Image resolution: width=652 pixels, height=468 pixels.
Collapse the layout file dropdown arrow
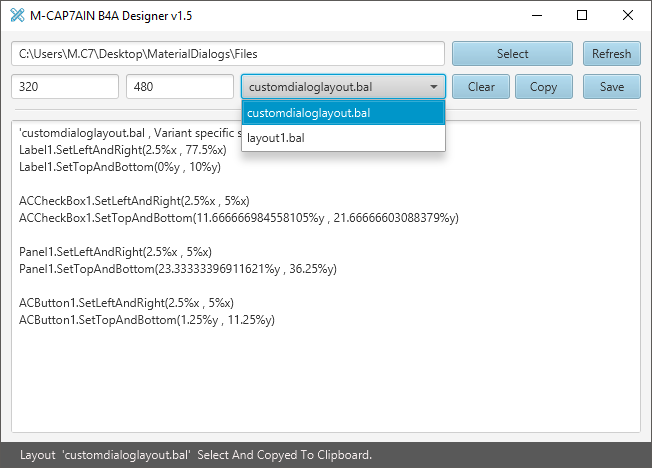tap(433, 87)
